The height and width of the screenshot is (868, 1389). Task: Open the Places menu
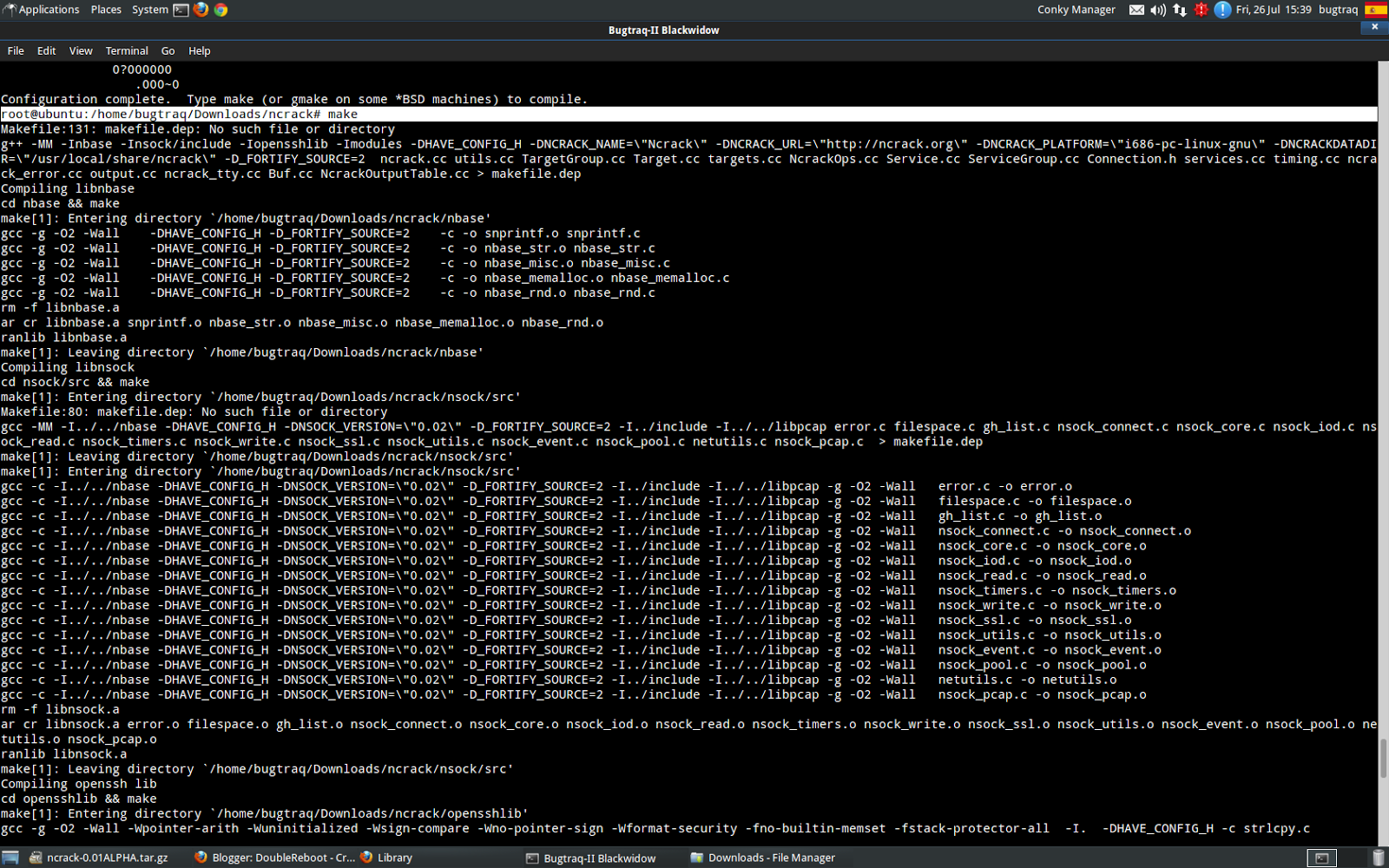coord(106,10)
